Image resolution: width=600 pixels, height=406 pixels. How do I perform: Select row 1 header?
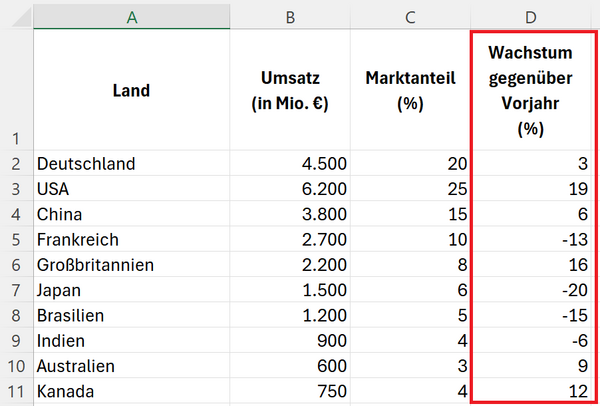click(15, 90)
